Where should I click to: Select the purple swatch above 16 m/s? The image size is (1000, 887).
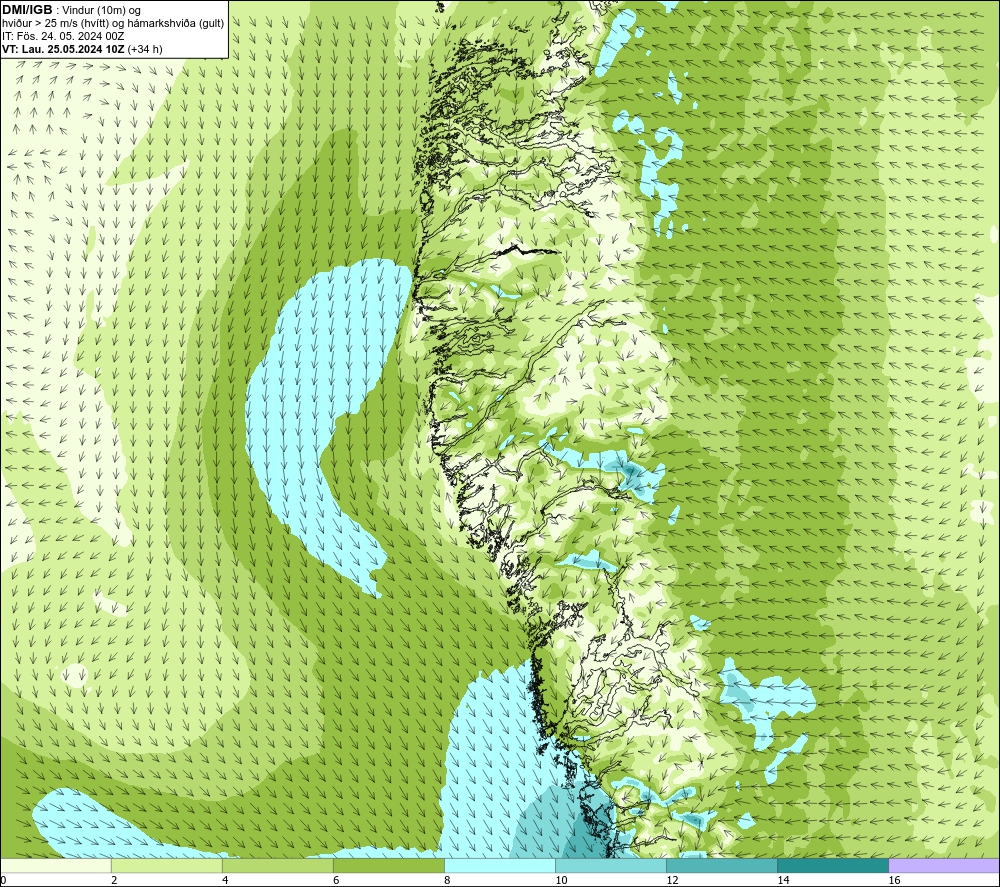coord(944,865)
